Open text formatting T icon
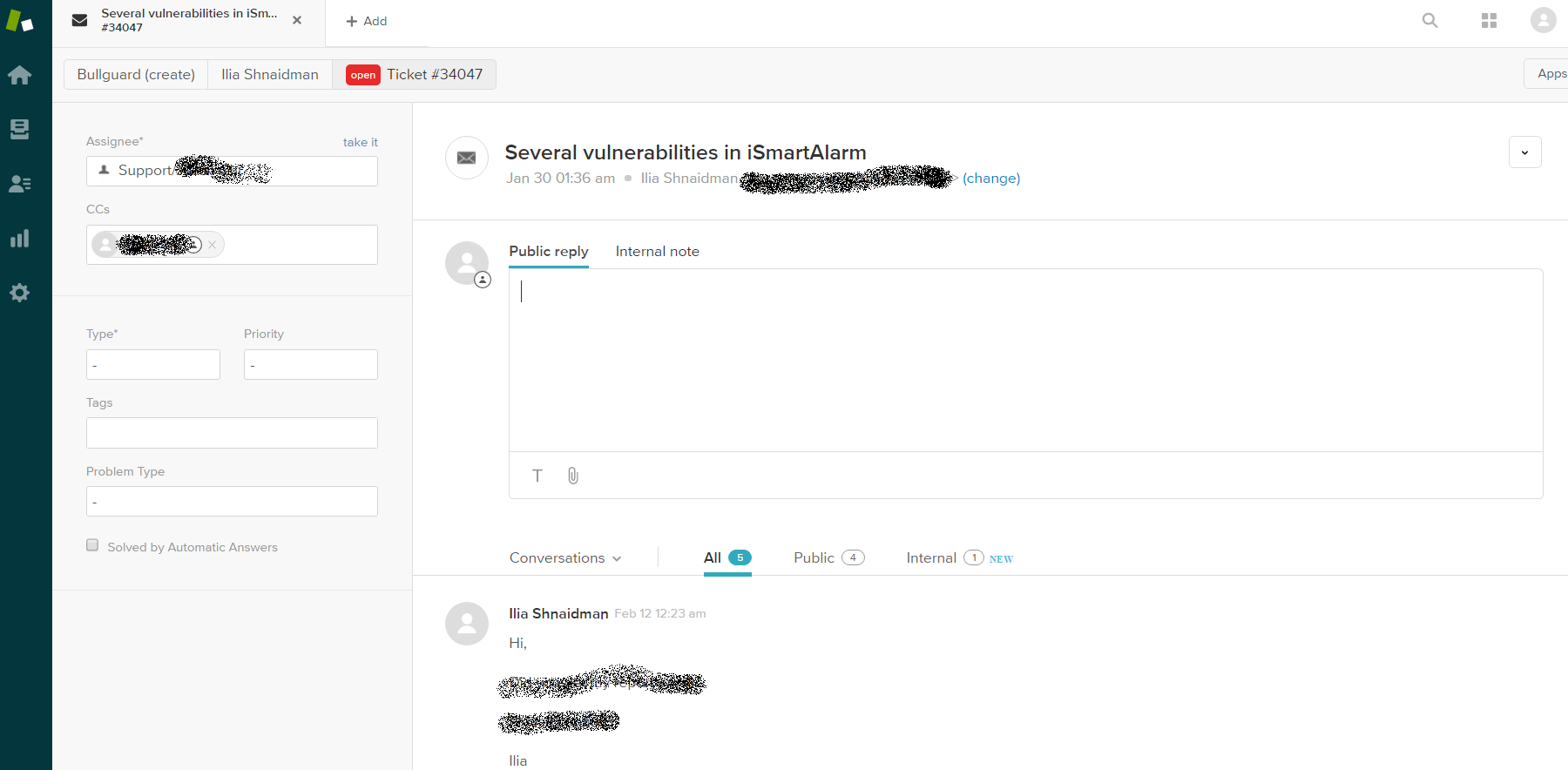 pos(537,476)
